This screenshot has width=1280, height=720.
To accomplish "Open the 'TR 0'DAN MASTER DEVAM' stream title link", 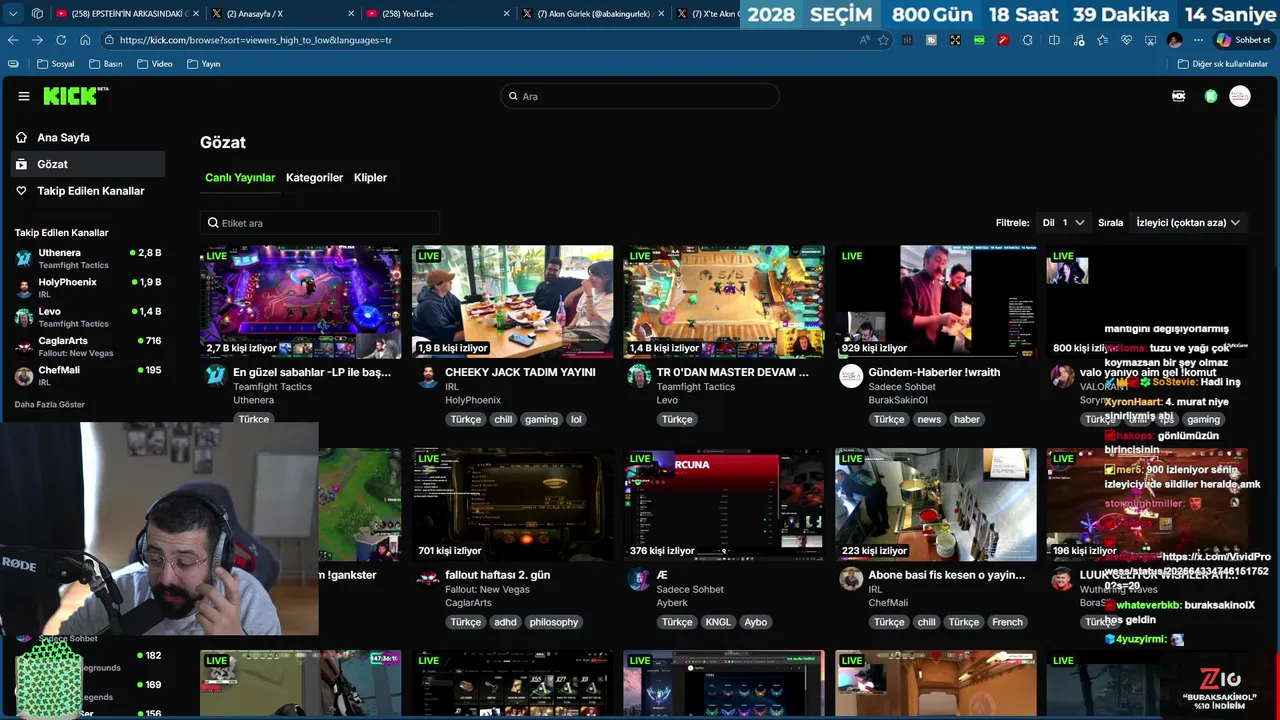I will (732, 372).
